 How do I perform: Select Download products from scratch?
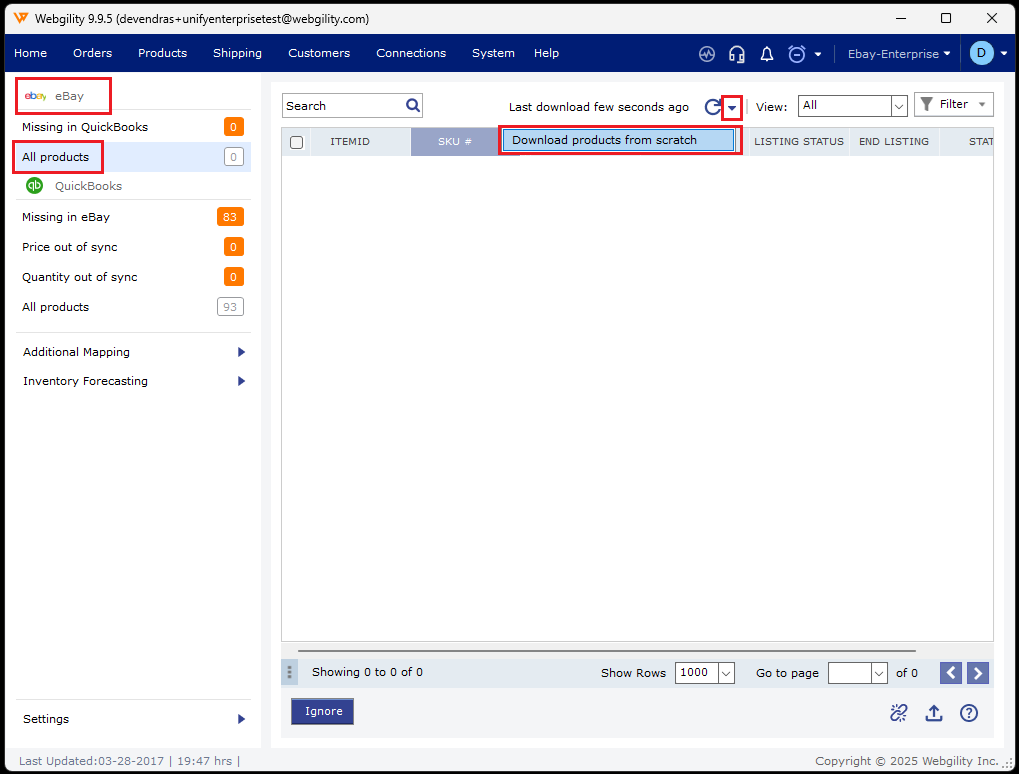point(618,140)
